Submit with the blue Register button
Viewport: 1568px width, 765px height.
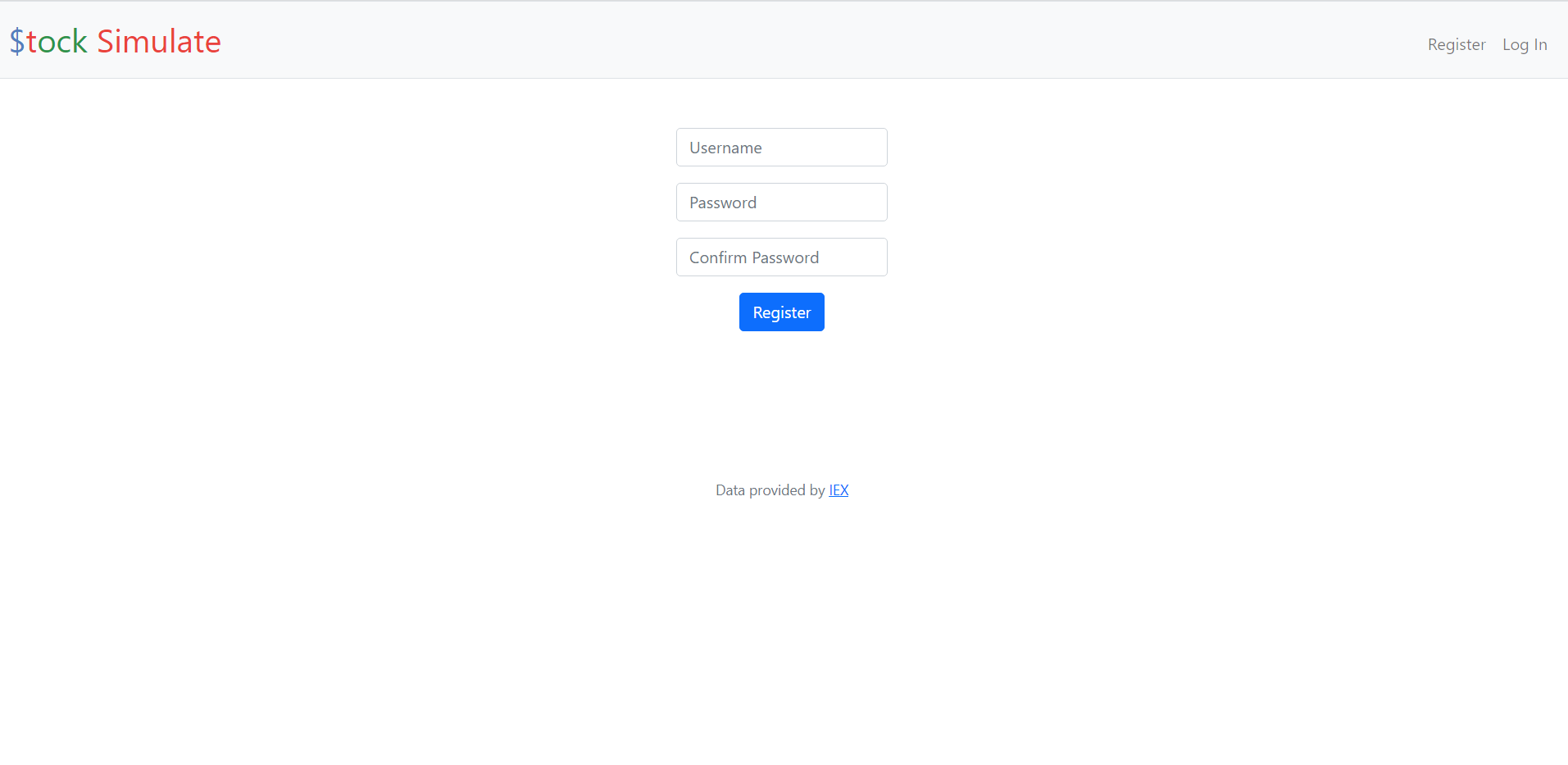pyautogui.click(x=781, y=312)
